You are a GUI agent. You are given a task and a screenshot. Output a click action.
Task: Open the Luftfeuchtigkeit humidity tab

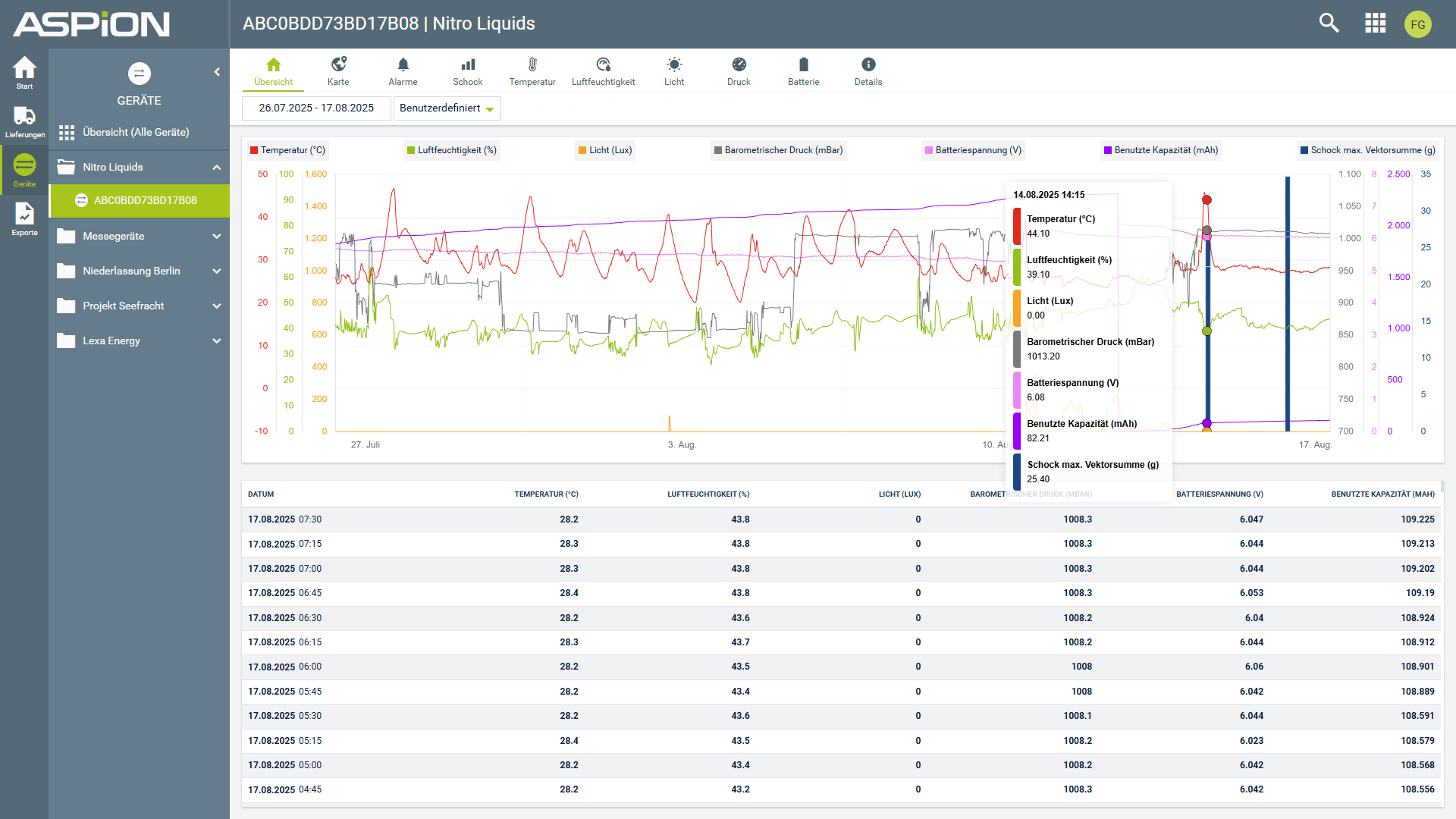603,71
